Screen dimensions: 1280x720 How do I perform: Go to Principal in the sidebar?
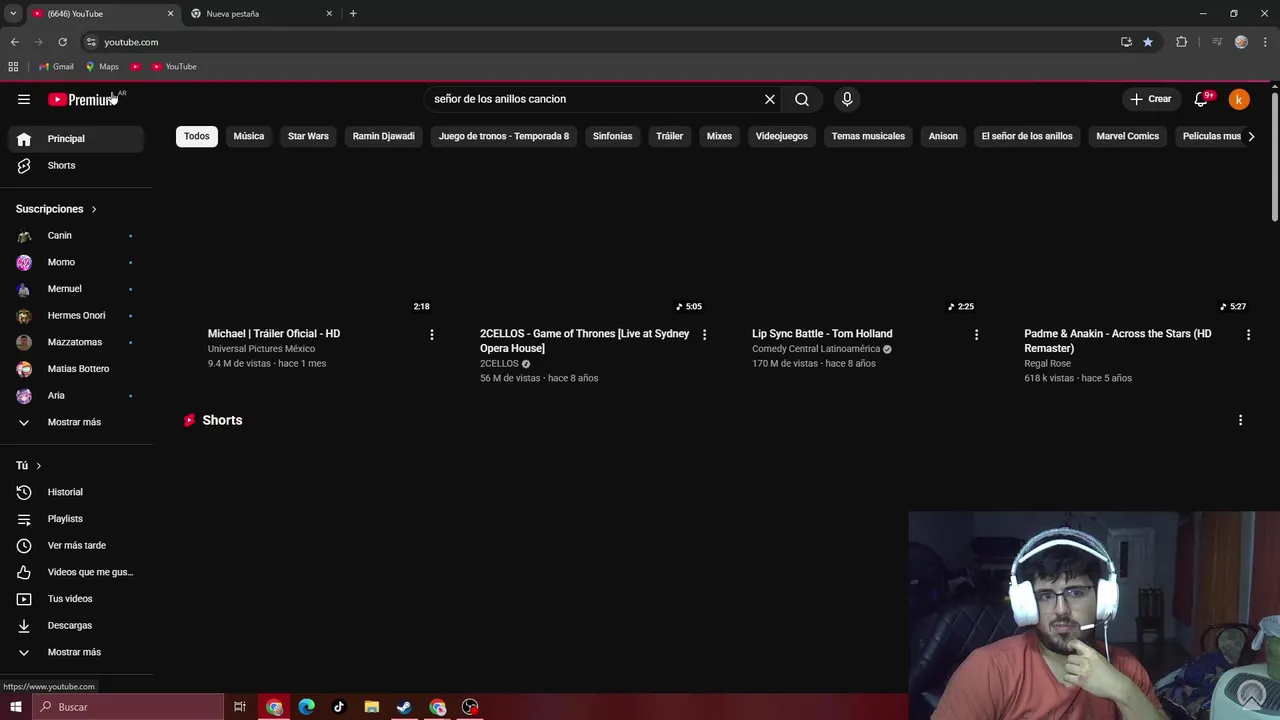pyautogui.click(x=76, y=139)
